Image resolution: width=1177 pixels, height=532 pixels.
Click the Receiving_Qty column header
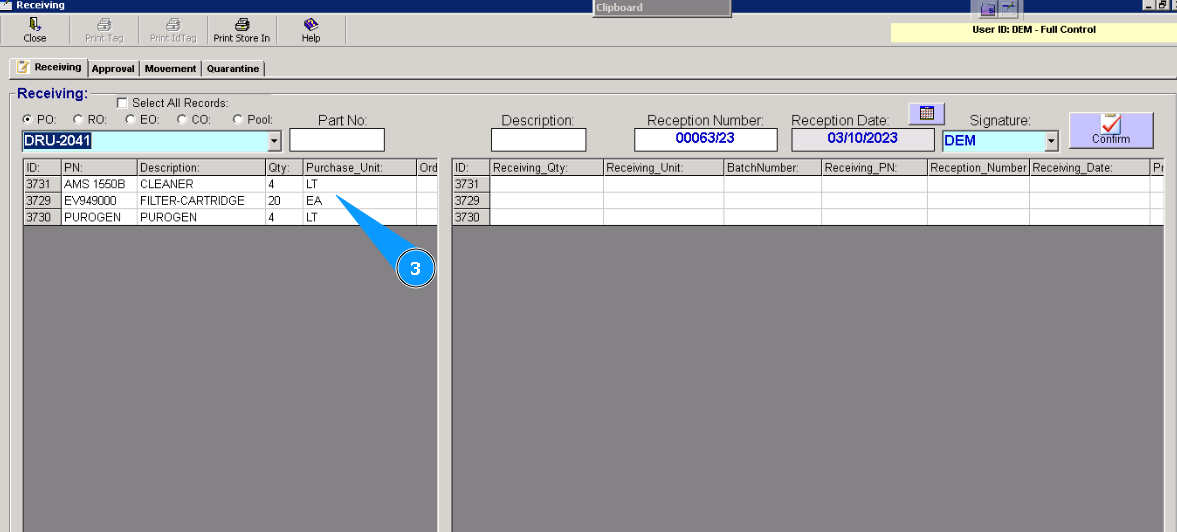click(546, 167)
